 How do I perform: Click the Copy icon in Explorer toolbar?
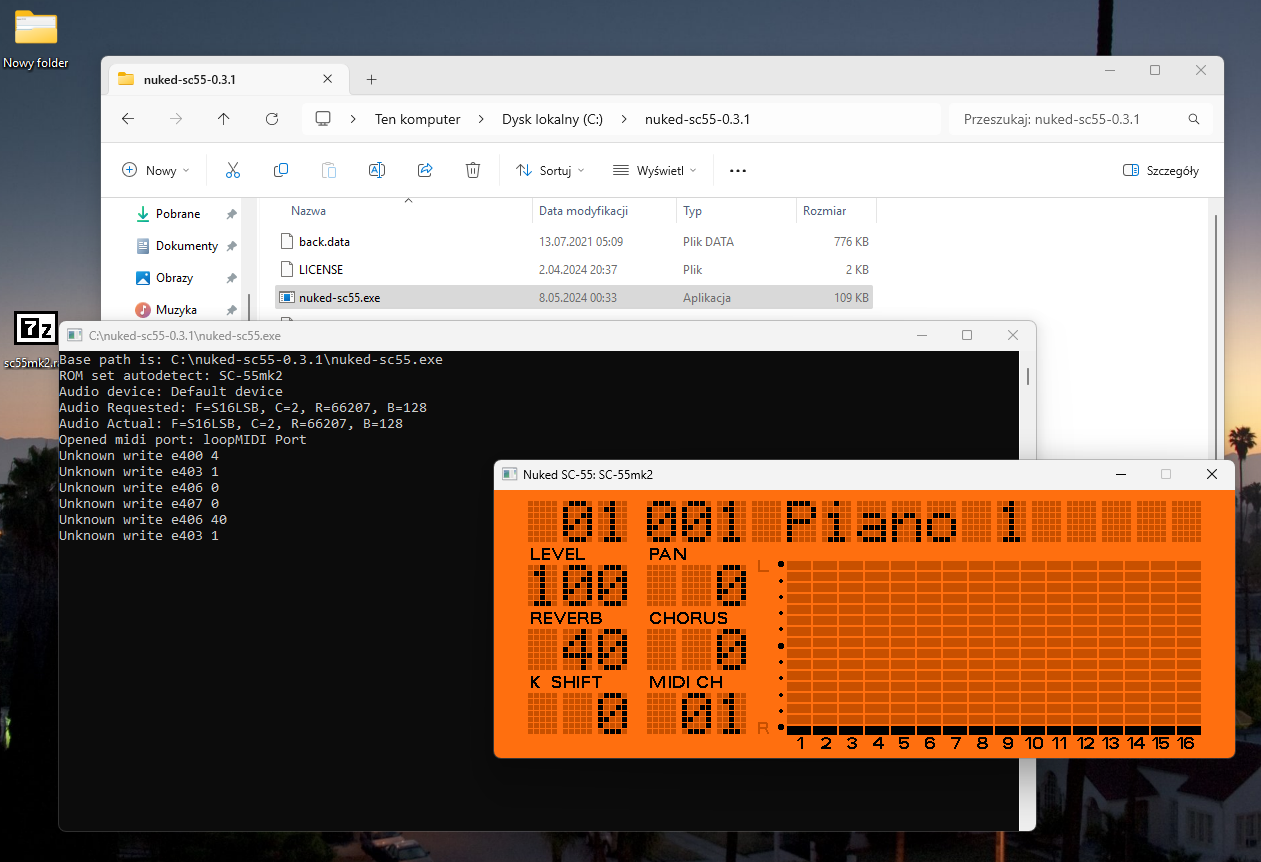point(281,170)
